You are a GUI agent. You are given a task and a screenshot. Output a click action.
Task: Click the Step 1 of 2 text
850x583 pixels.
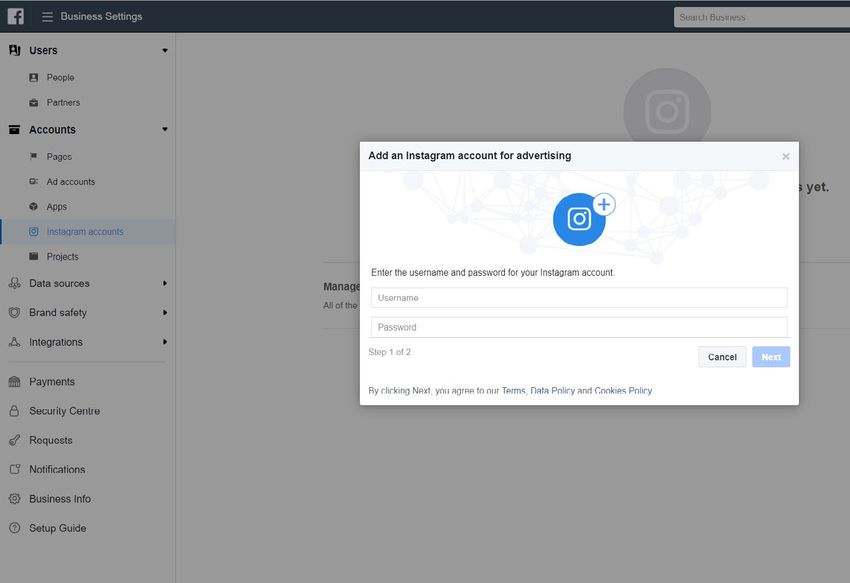(x=390, y=352)
